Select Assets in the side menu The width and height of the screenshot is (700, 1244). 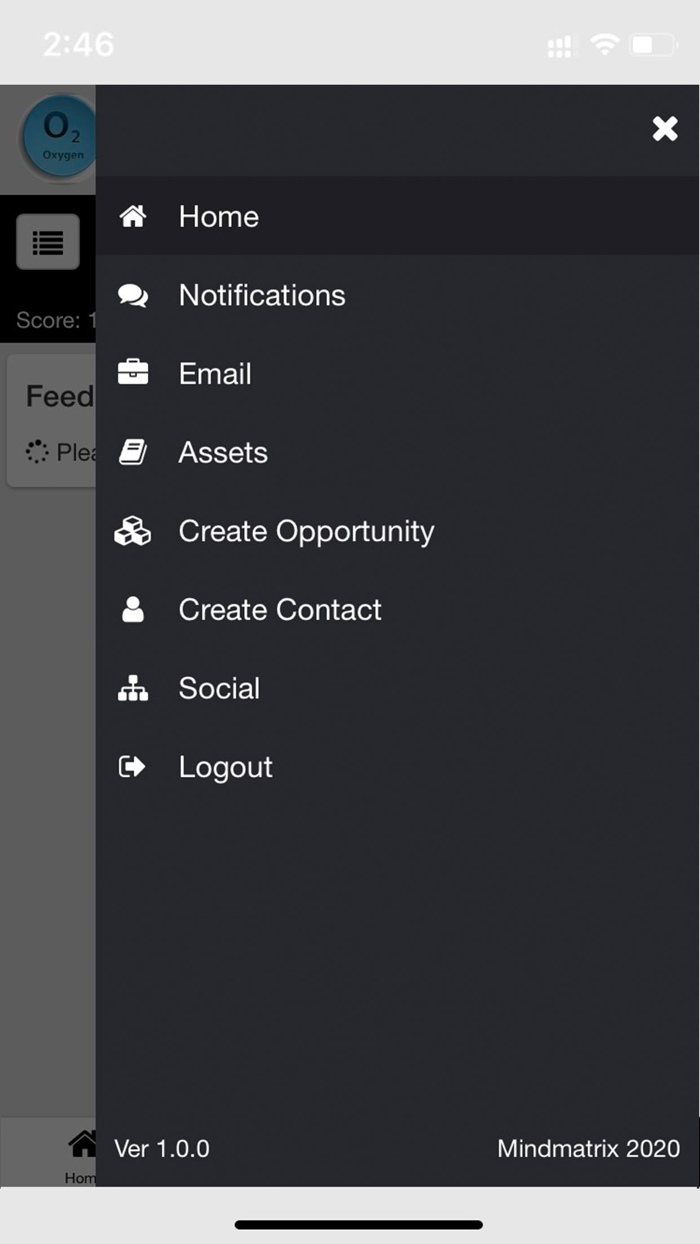(223, 452)
